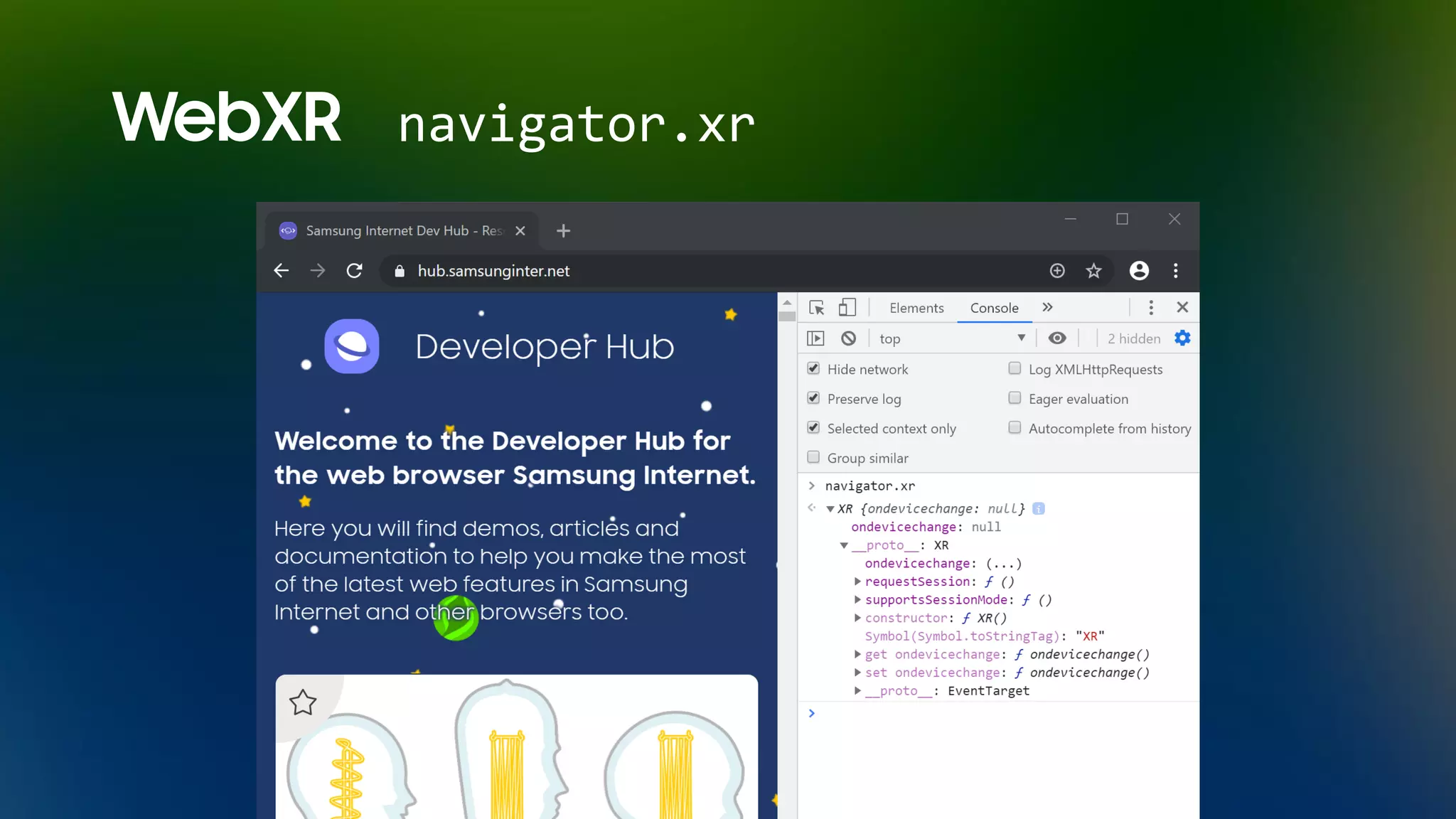
Task: Enable Group similar checkbox
Action: click(x=813, y=457)
